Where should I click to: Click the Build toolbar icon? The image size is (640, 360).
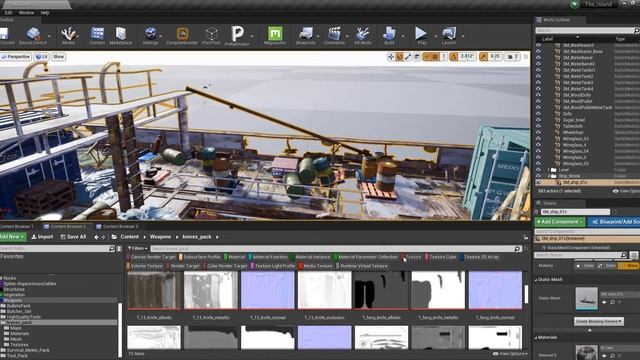tap(389, 36)
